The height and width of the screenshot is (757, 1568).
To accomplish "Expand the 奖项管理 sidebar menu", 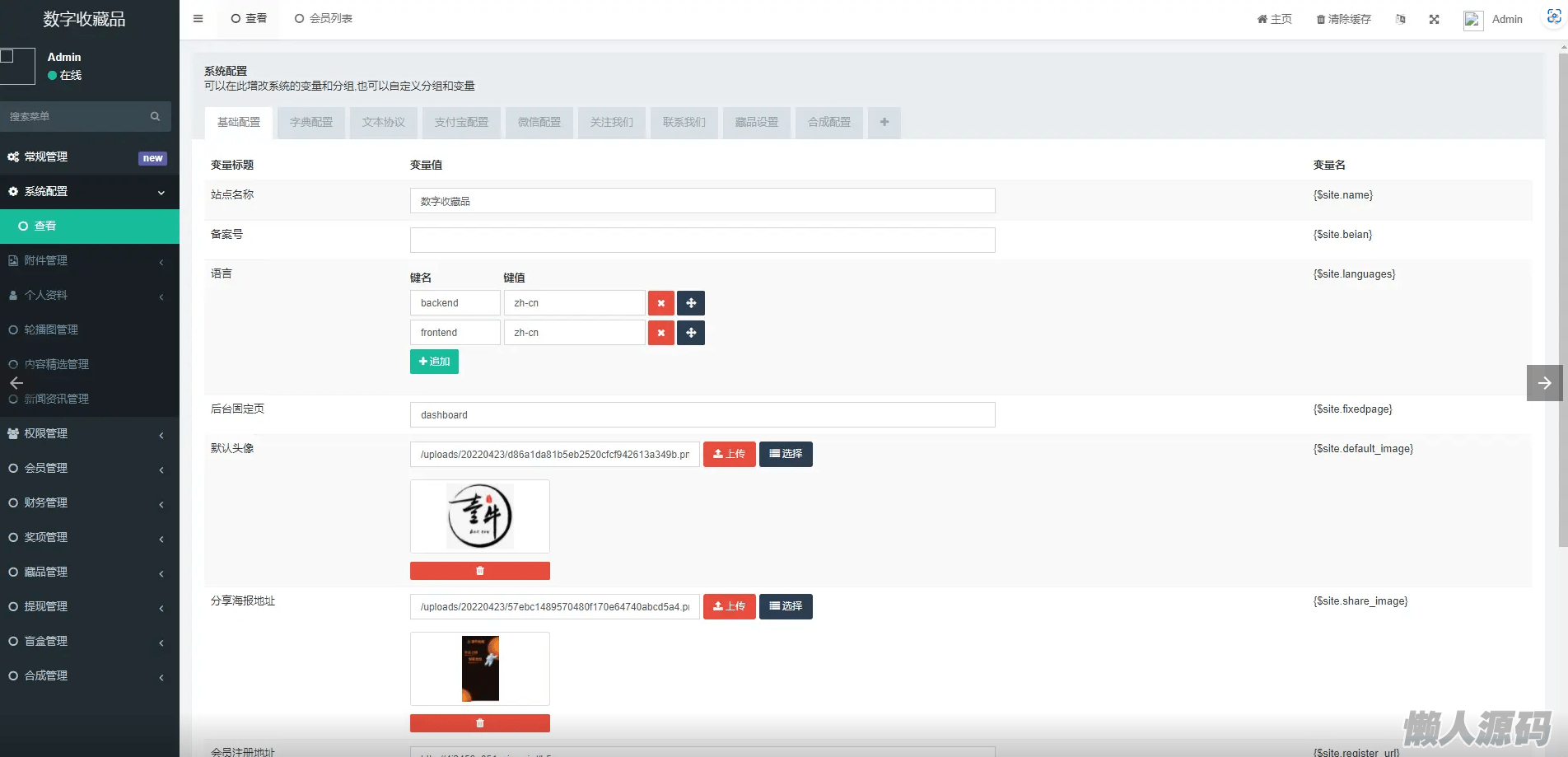I will click(90, 538).
